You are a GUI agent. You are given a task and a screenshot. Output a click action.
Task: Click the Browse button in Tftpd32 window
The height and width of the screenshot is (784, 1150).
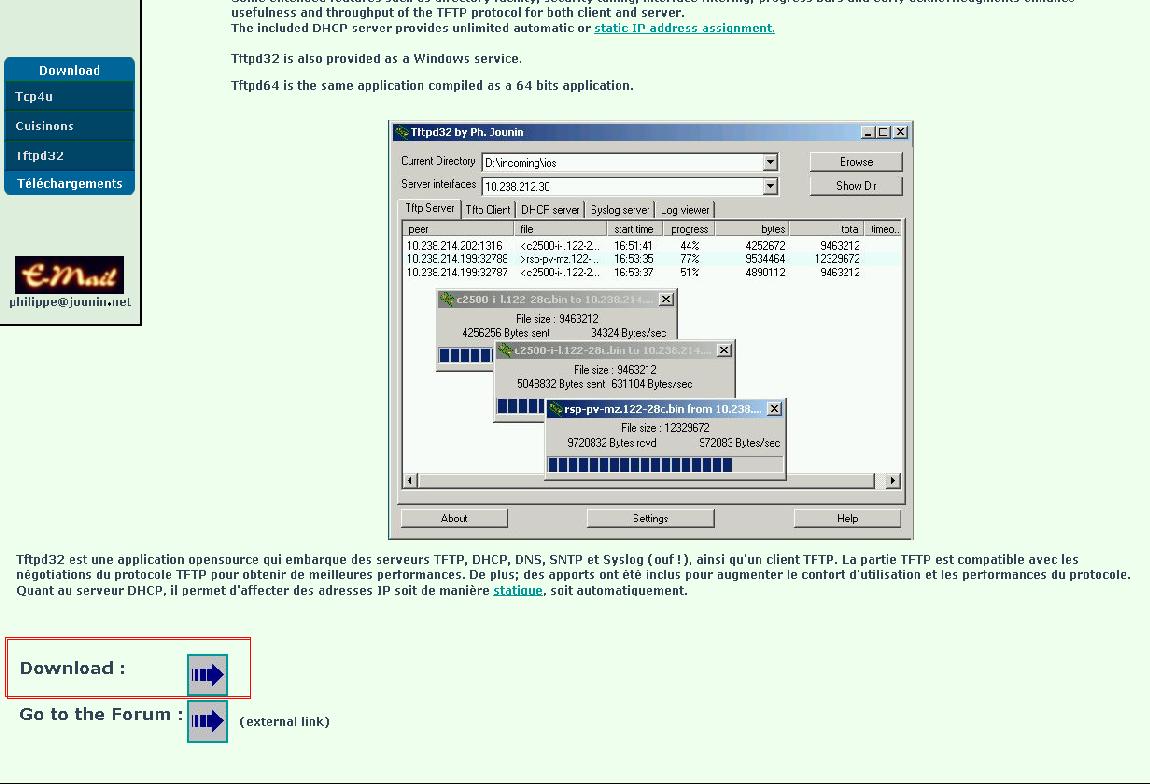pyautogui.click(x=856, y=161)
